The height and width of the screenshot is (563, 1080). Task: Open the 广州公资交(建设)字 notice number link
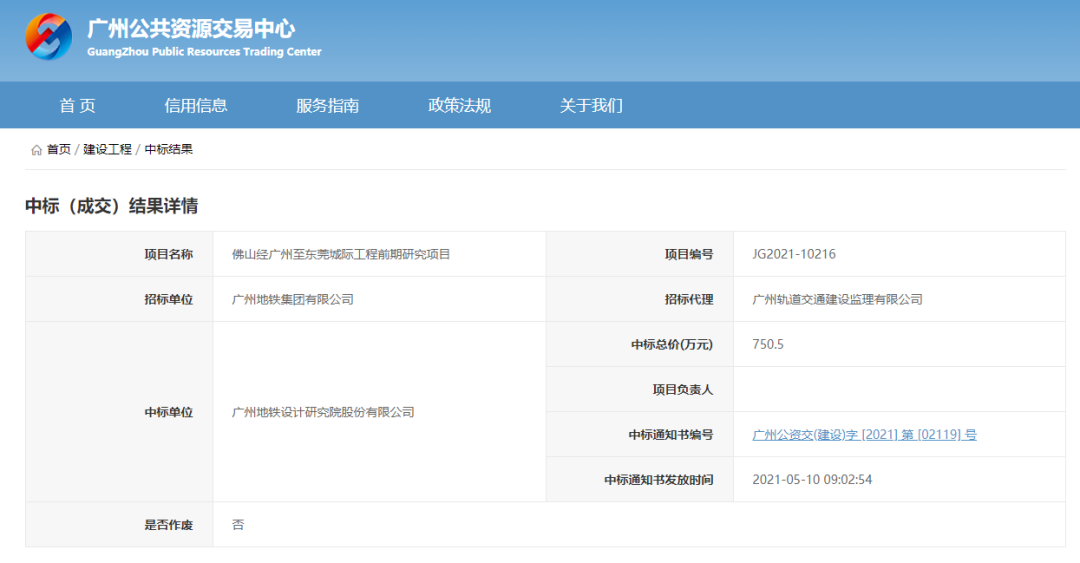point(864,434)
